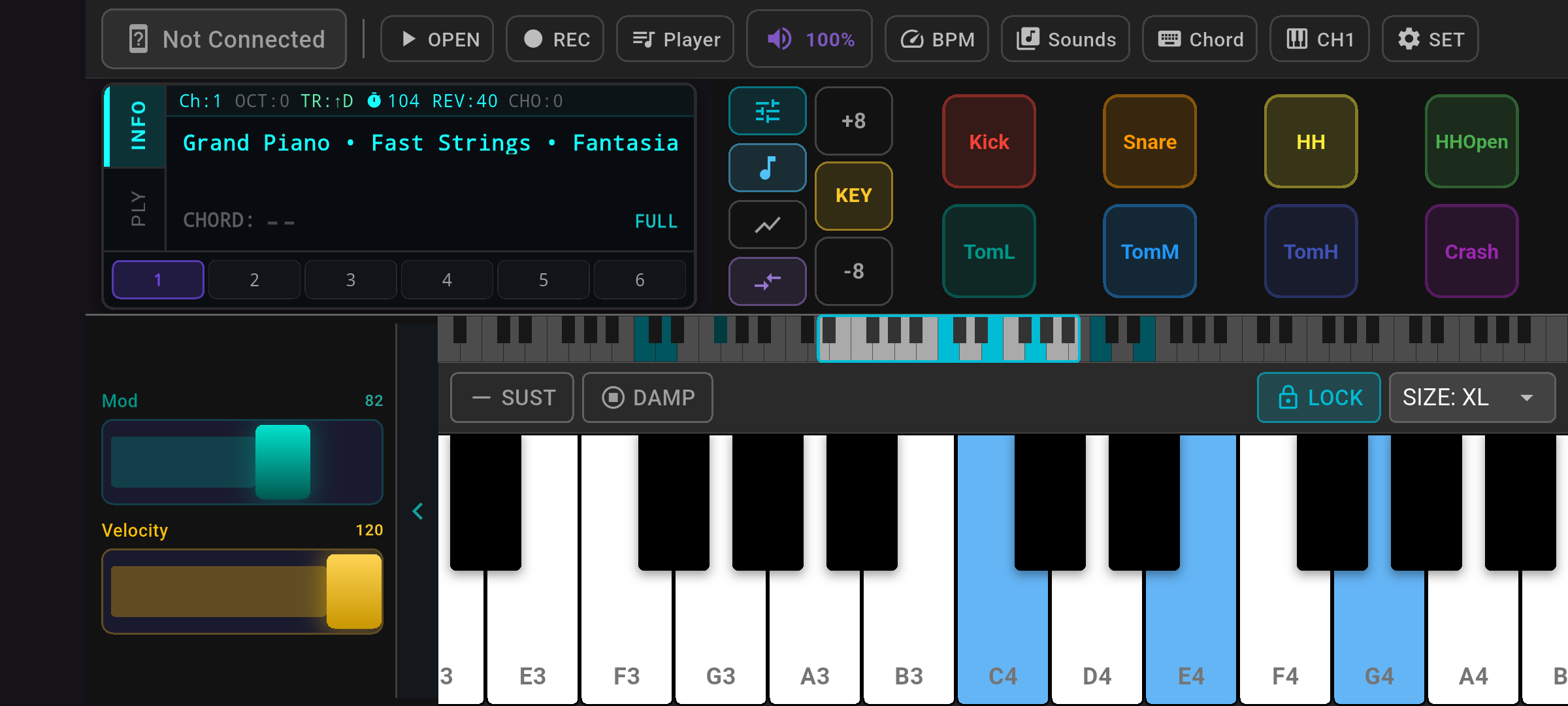Screen dimensions: 1568x706
Task: Click the highlighted range on mini keyboard
Action: click(x=949, y=338)
